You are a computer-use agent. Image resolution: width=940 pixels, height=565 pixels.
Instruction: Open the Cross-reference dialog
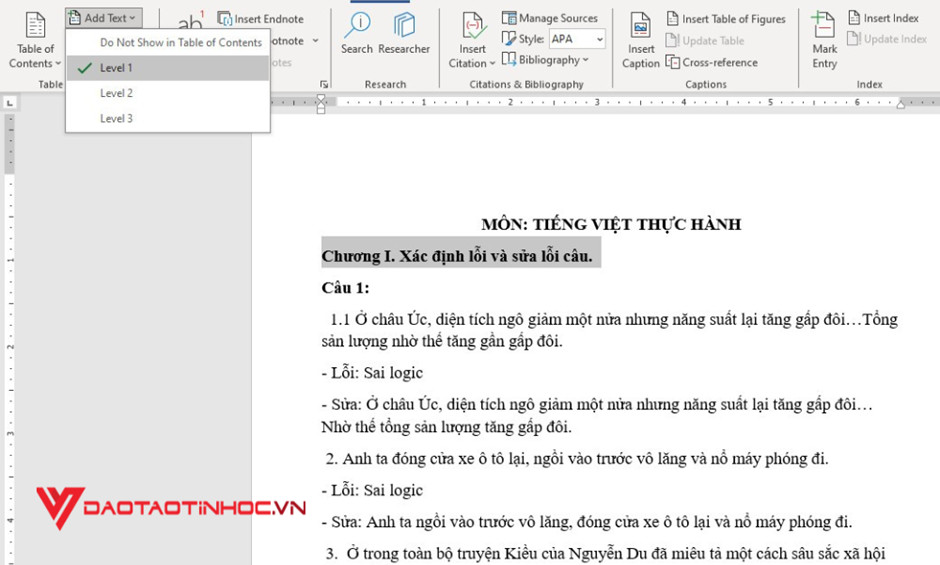[712, 62]
